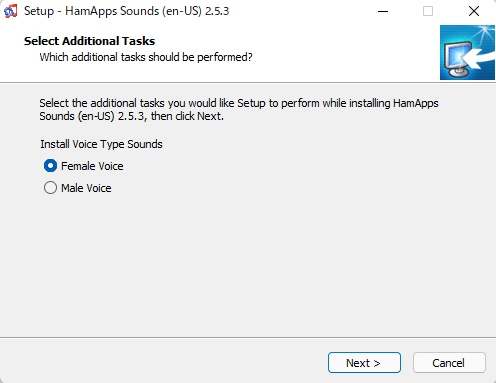Click empty footer area left of Next button
Image resolution: width=496 pixels, height=383 pixels.
163,362
